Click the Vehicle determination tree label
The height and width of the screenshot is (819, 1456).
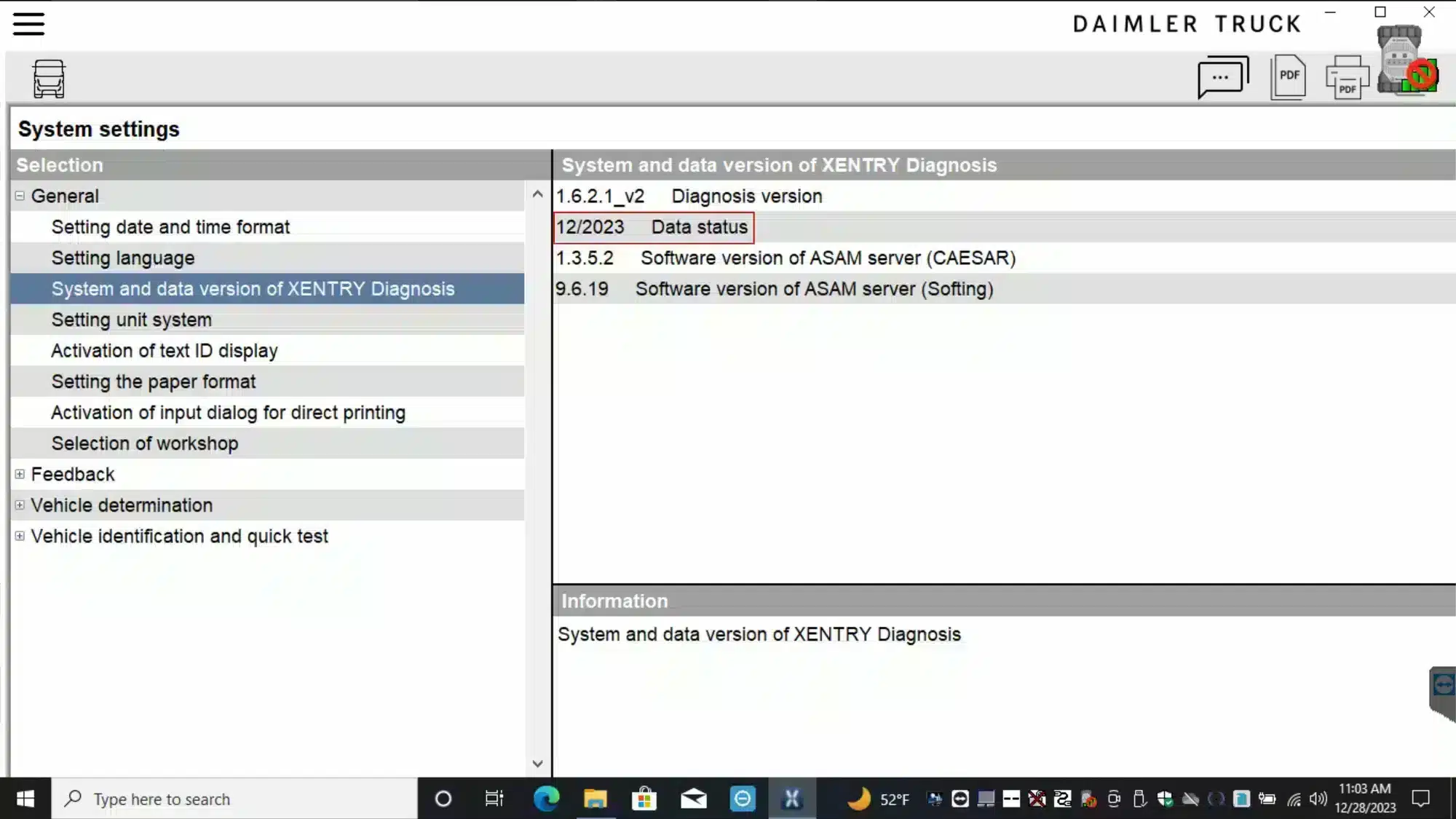[x=122, y=505]
